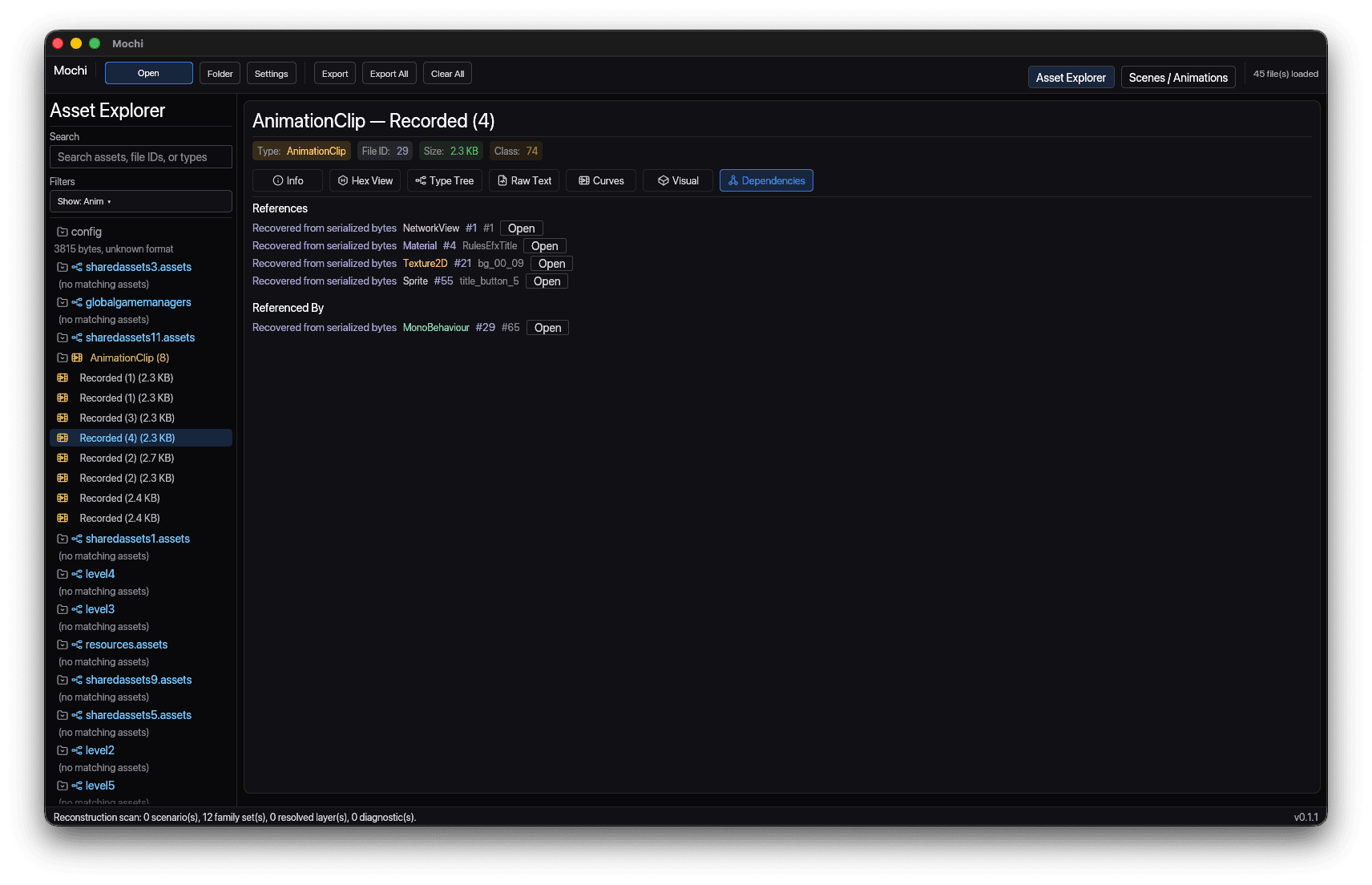Click the NetworkView type label
Screen dimensions: 1372x885
[431, 228]
